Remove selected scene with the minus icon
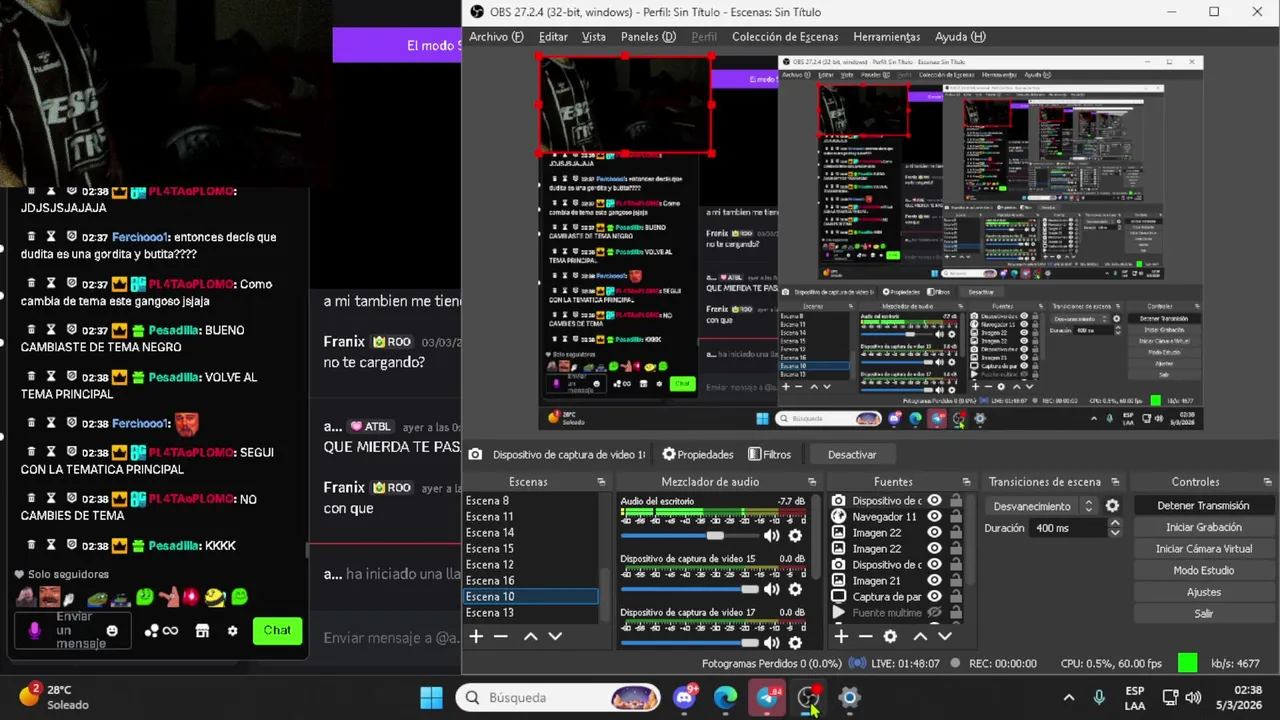 (x=501, y=636)
